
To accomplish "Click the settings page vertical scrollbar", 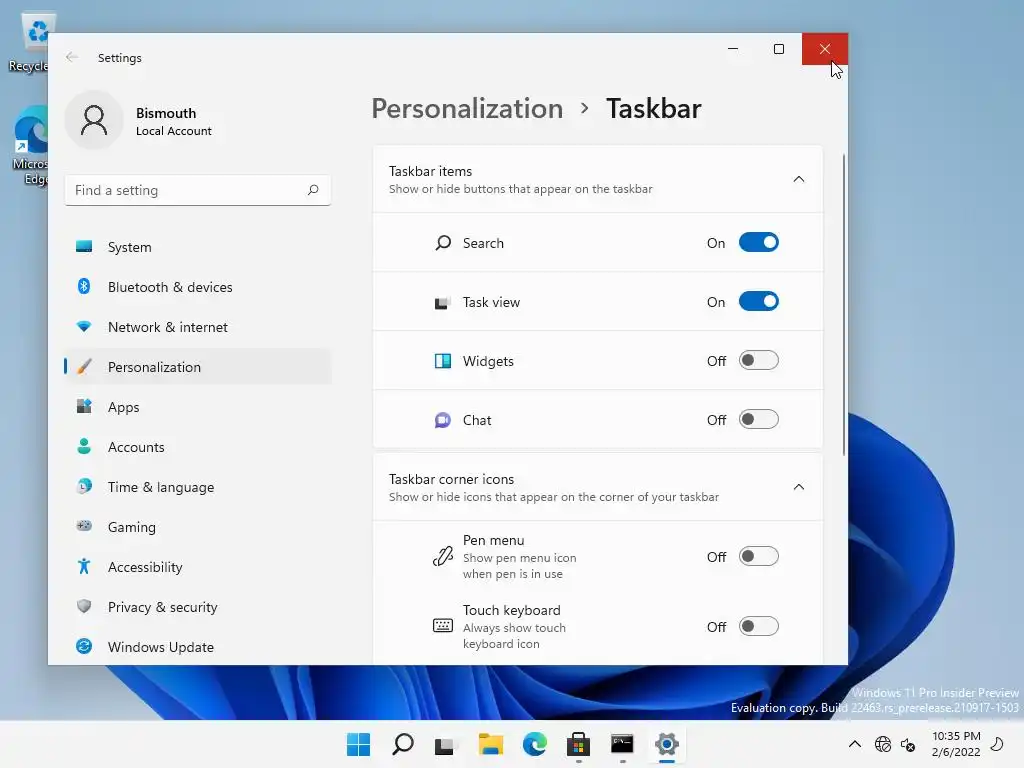I will pyautogui.click(x=844, y=304).
